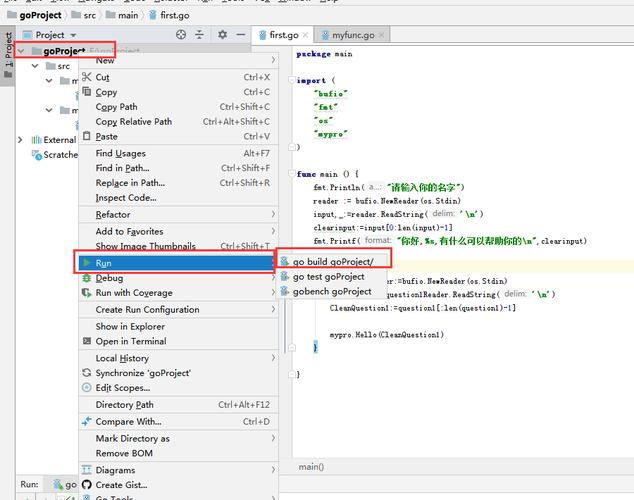Close the first.go tab

[x=305, y=35]
